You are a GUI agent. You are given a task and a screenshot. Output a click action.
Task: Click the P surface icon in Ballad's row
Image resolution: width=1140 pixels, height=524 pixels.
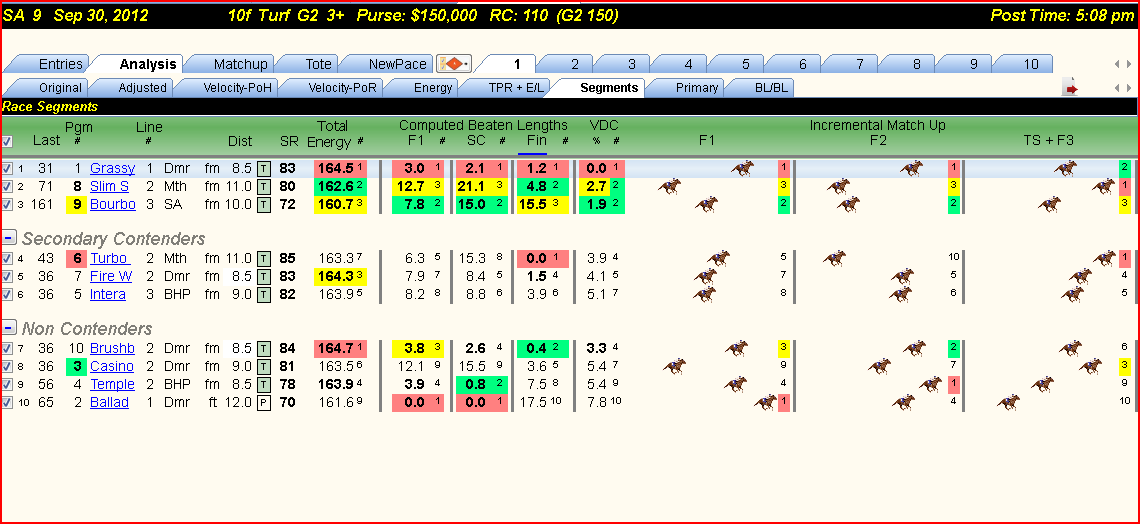(264, 403)
